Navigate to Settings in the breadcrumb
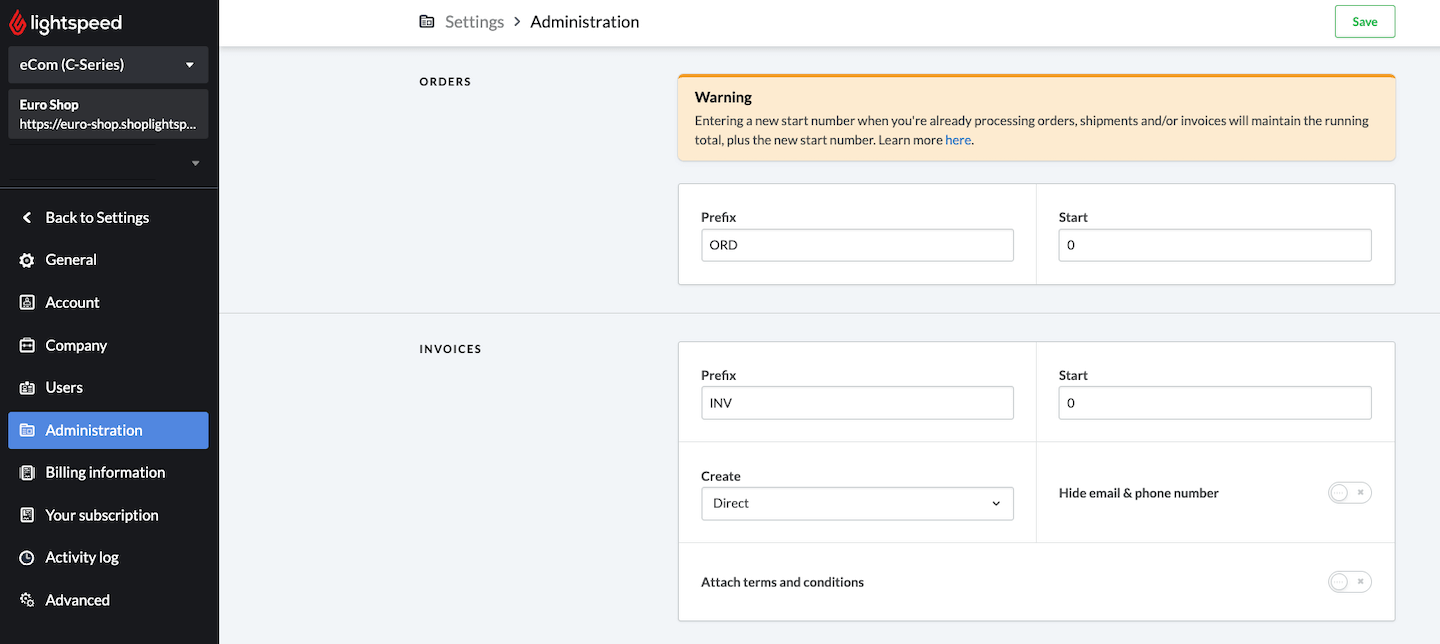 [x=474, y=21]
